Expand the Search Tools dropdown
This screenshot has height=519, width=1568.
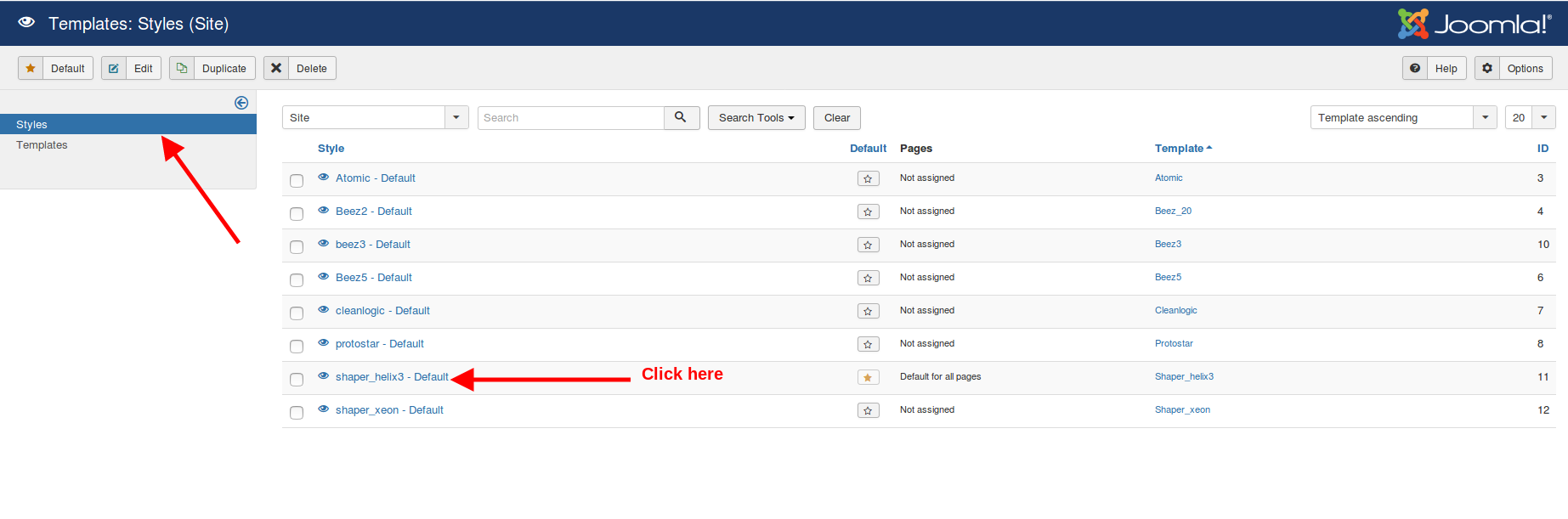click(x=756, y=117)
